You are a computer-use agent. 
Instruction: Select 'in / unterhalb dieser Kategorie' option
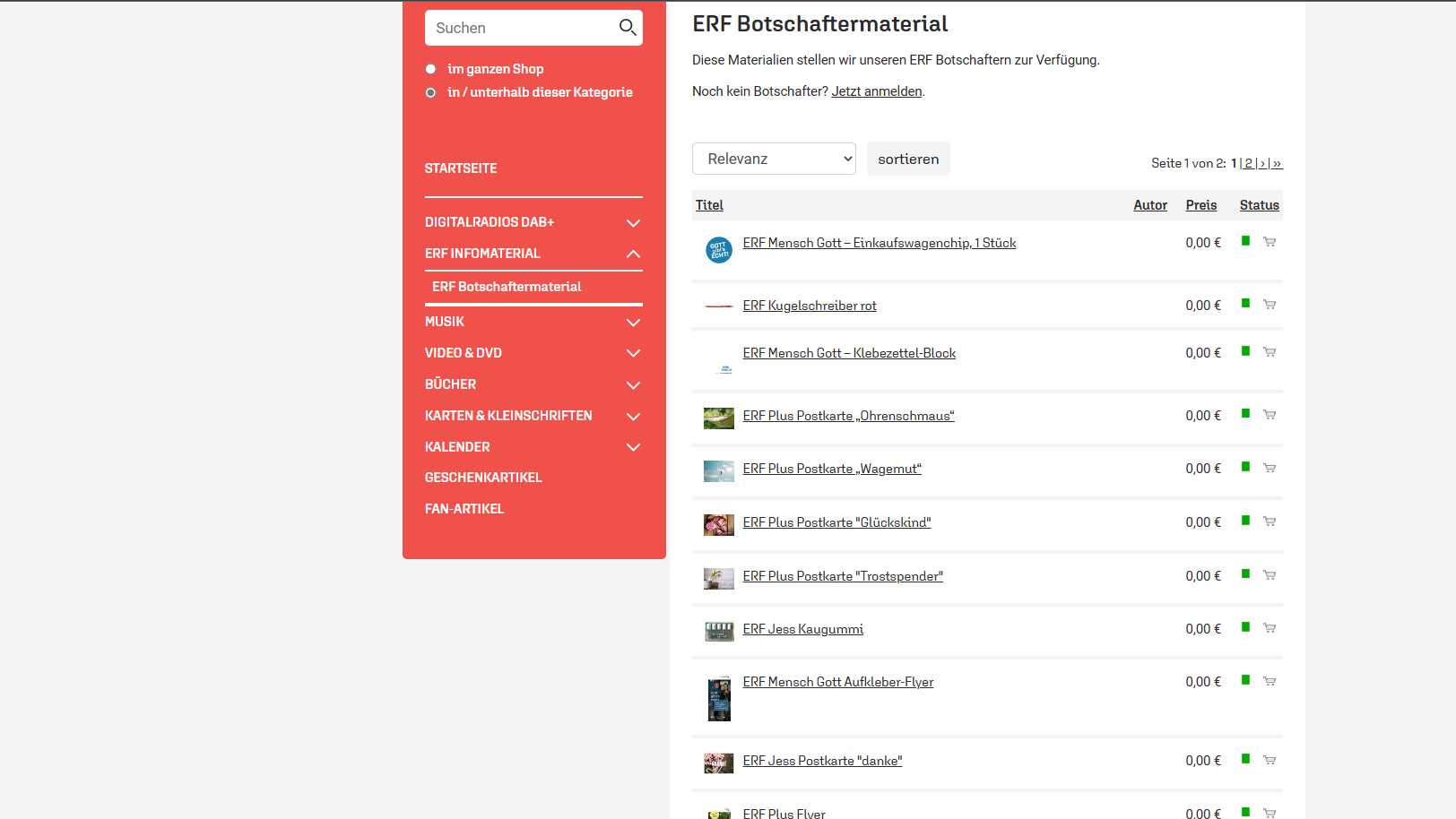point(430,92)
